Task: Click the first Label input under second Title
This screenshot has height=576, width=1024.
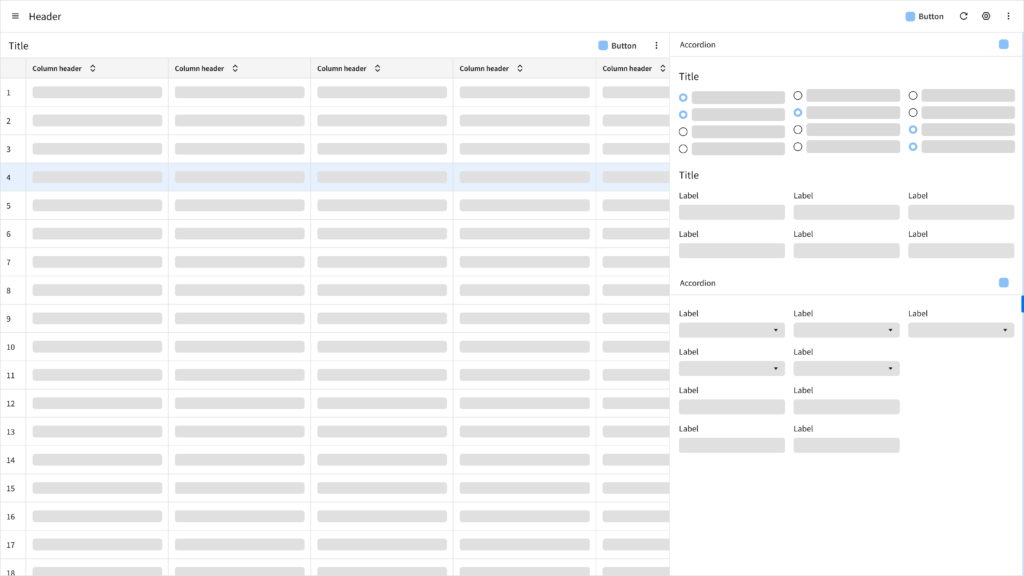Action: (x=731, y=212)
